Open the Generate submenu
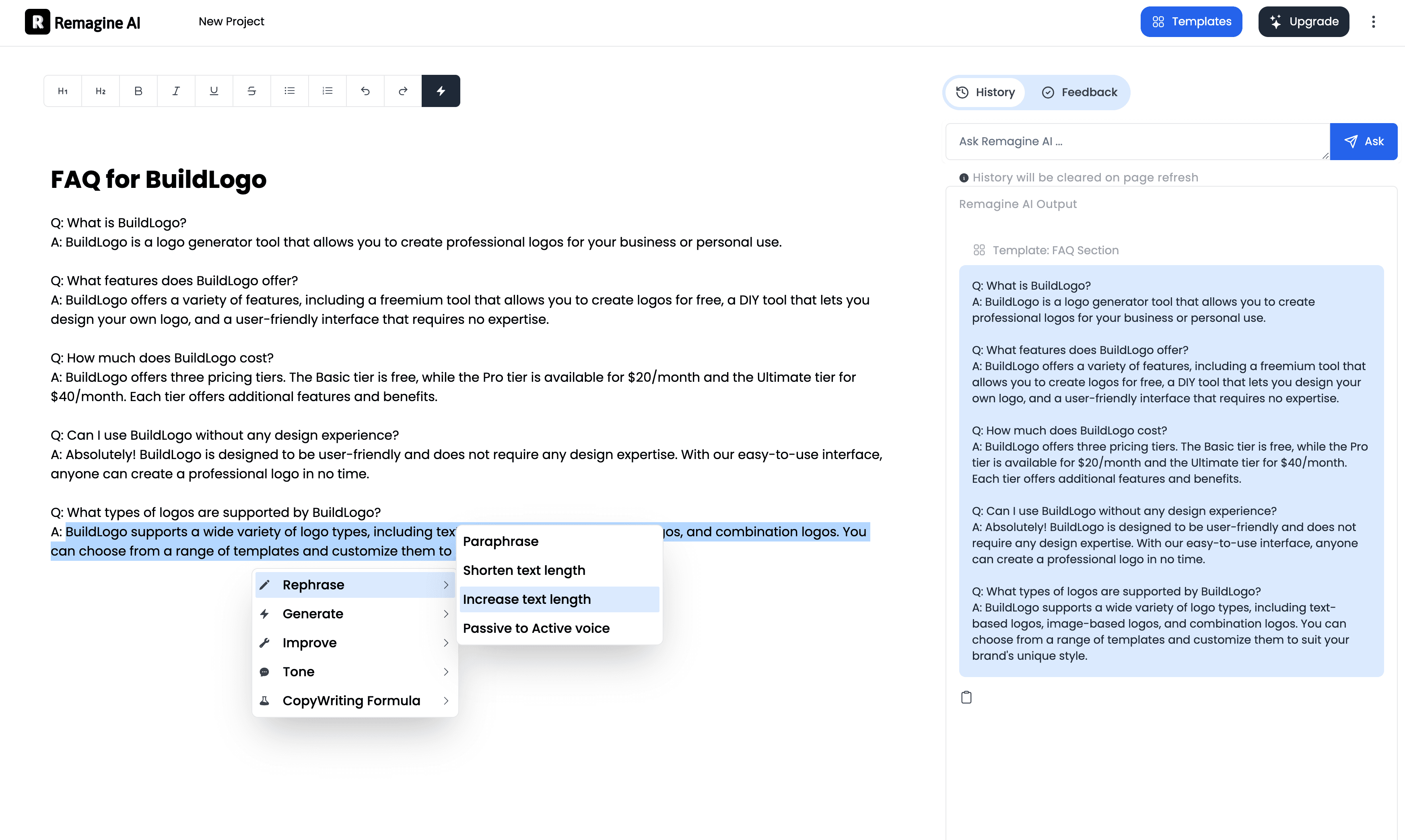 pos(355,614)
